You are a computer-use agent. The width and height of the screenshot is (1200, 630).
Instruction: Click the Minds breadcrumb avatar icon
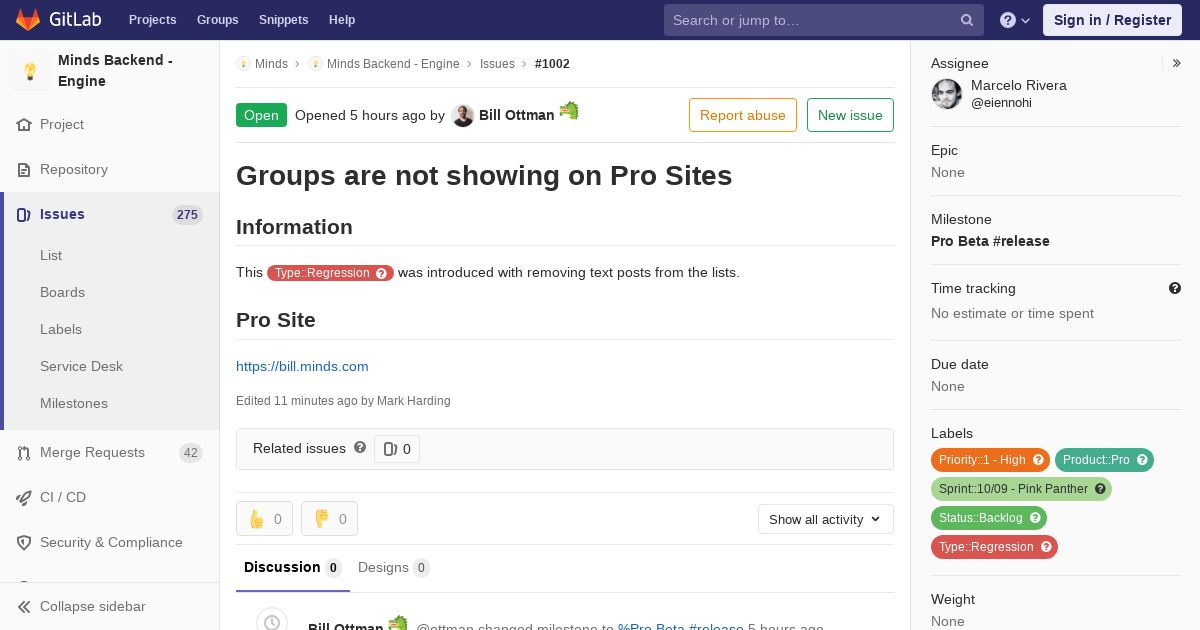coord(243,64)
